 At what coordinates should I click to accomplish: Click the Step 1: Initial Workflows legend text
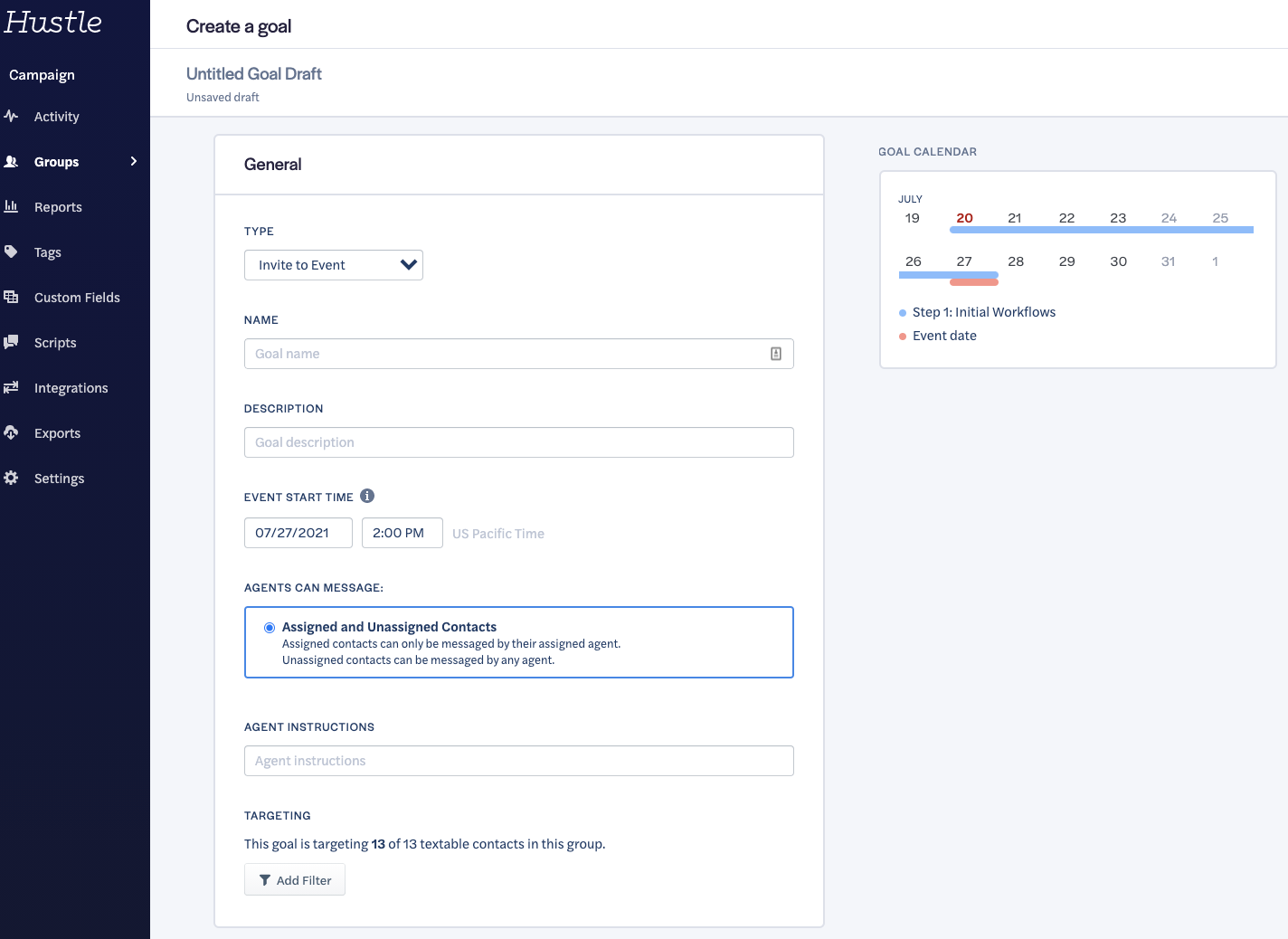[984, 312]
